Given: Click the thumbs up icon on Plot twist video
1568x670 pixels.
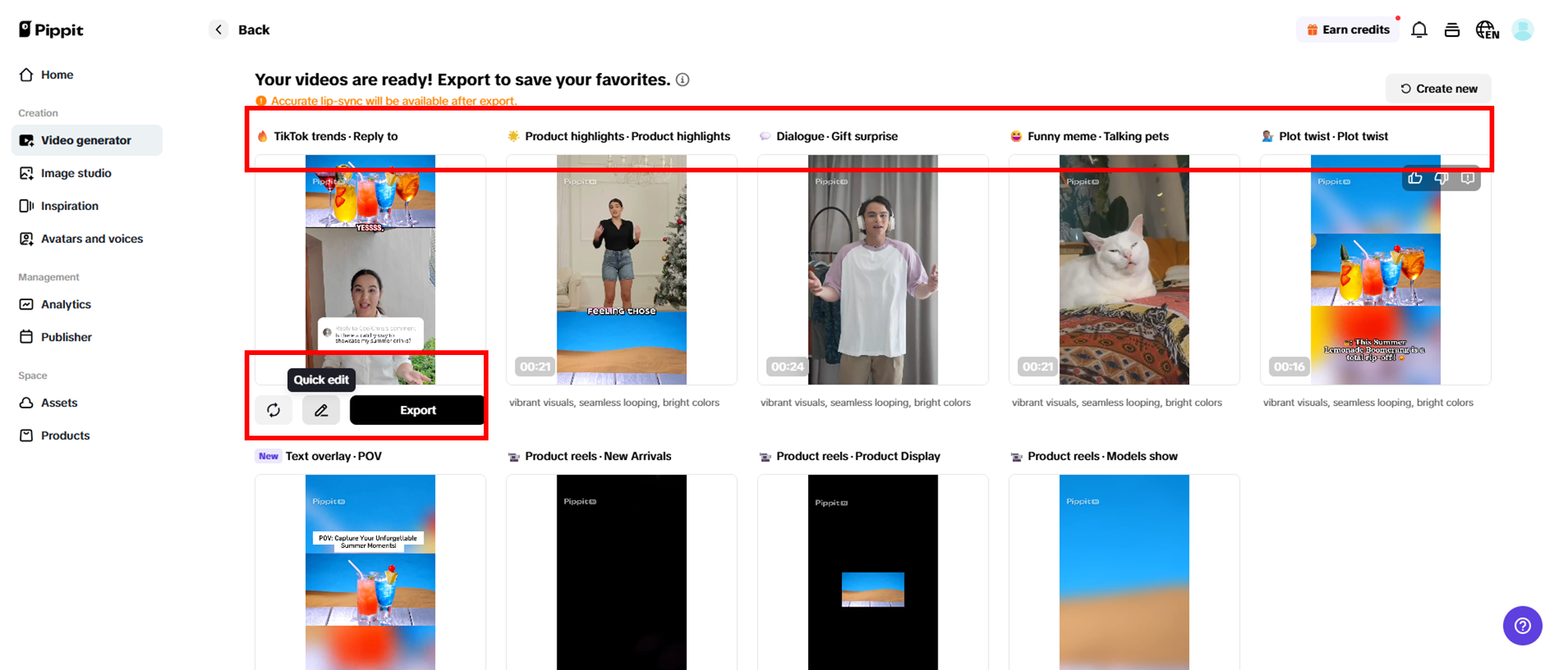Looking at the screenshot, I should pyautogui.click(x=1415, y=178).
